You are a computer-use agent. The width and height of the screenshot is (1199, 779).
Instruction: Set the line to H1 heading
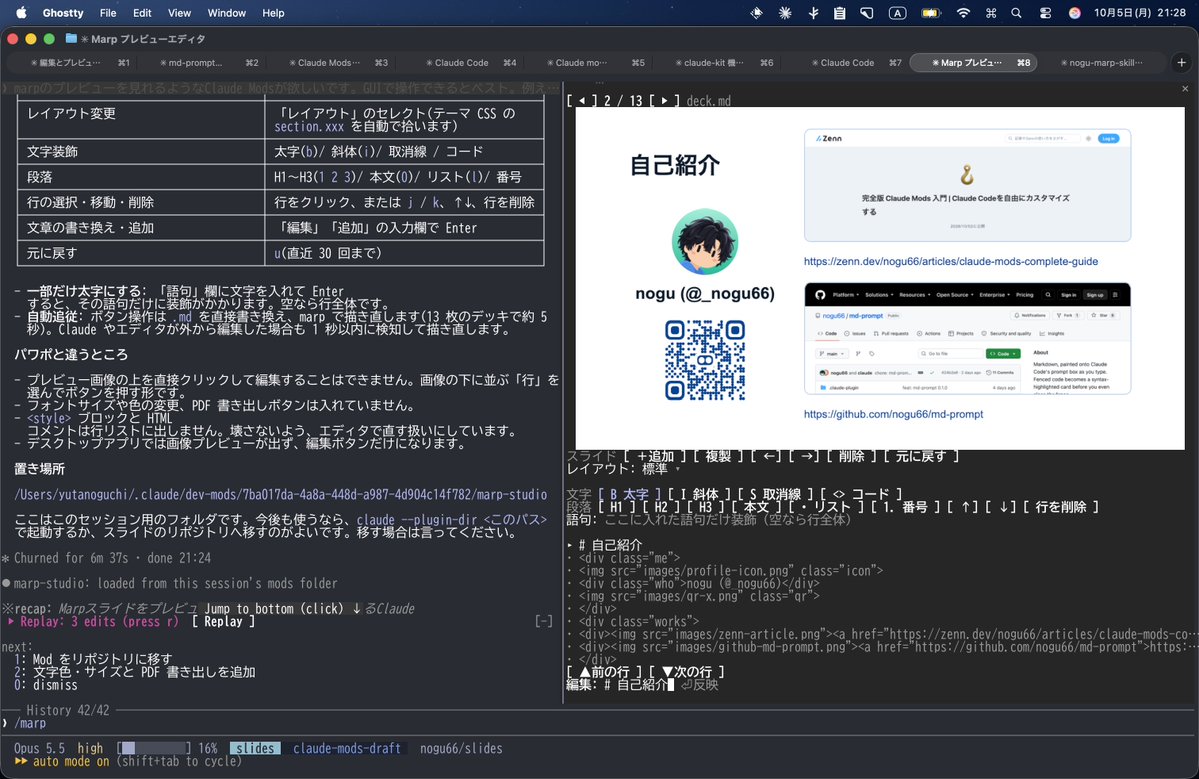619,507
